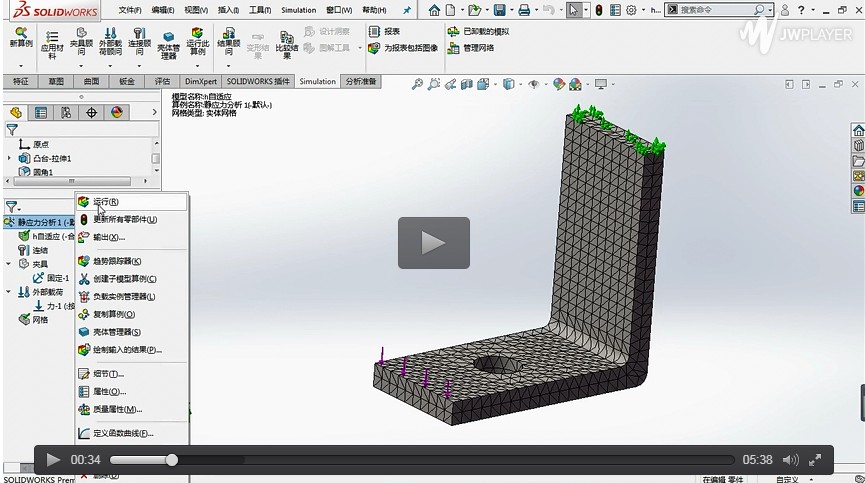Viewport: 865px width, 483px height.
Task: Click the New Study (新算例) icon
Action: click(21, 34)
